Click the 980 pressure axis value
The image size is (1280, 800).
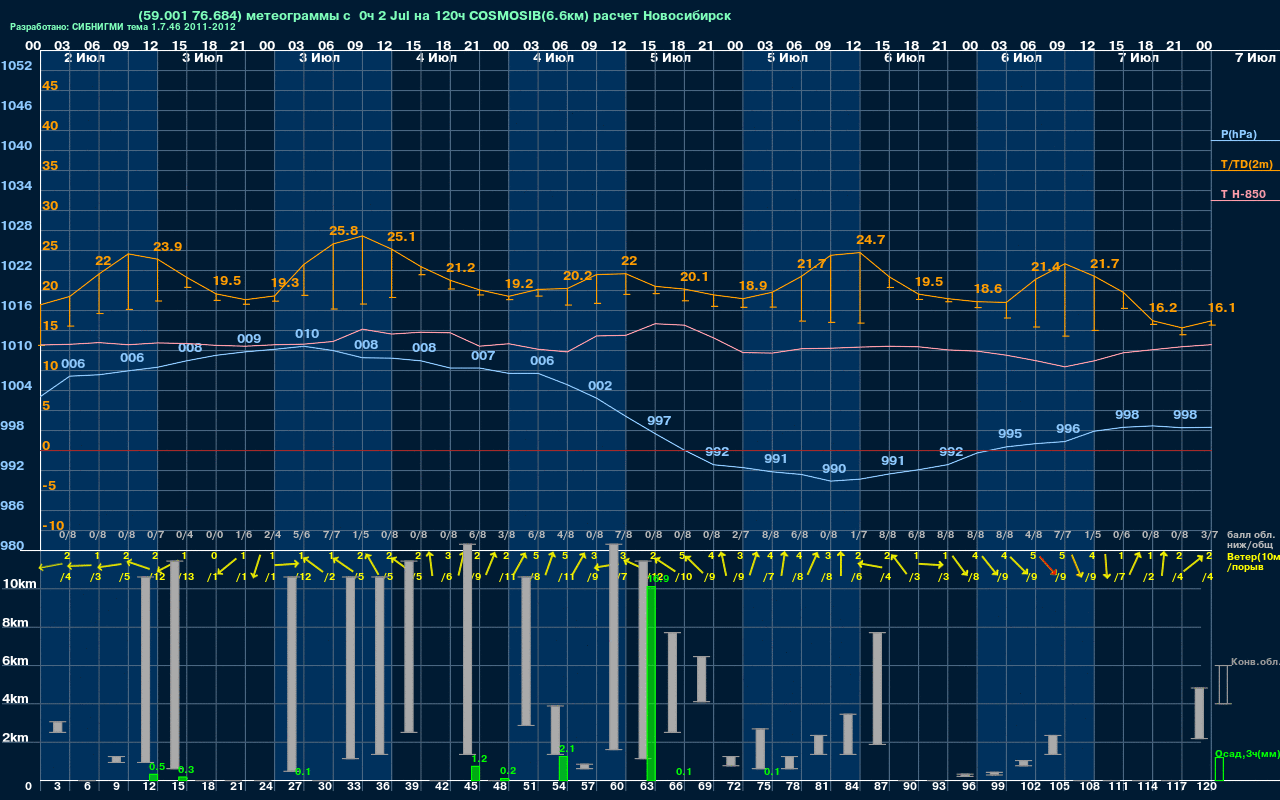(13, 546)
